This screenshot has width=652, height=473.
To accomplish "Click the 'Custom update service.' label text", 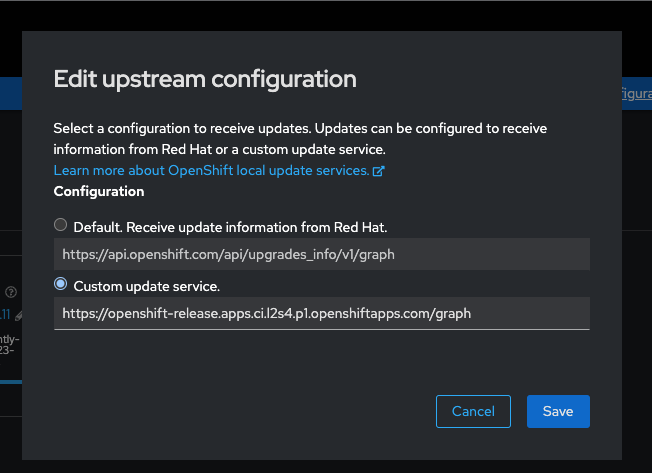I will point(146,286).
